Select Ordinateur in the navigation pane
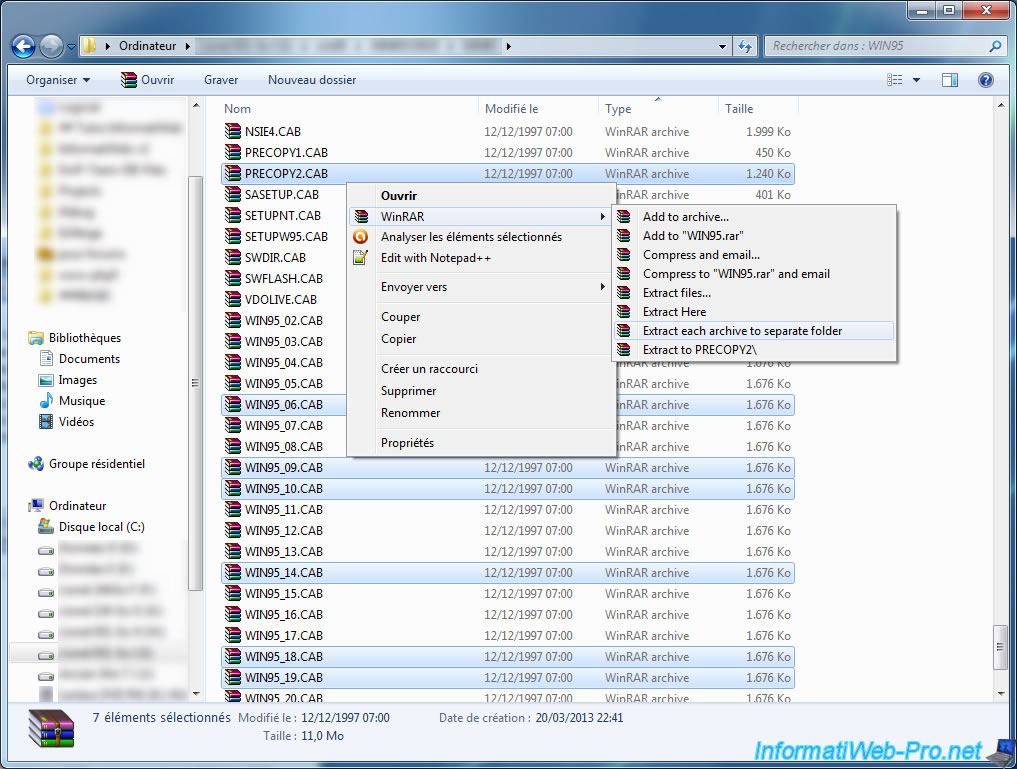 click(78, 506)
